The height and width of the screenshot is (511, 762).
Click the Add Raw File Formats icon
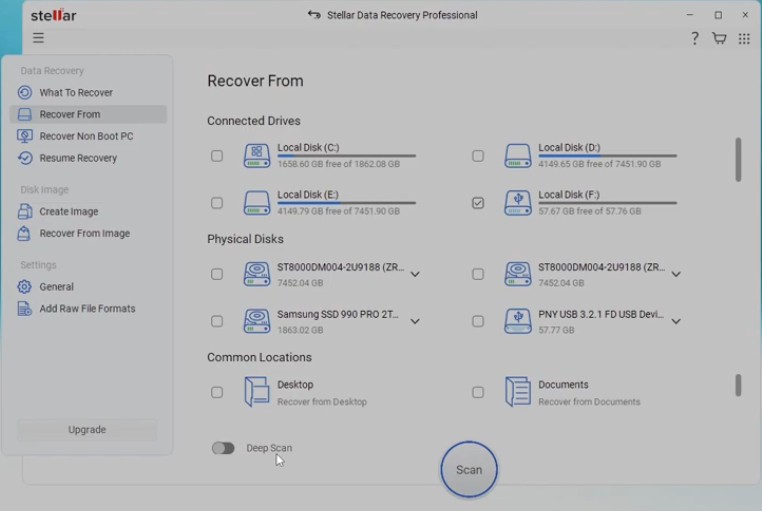tap(24, 308)
